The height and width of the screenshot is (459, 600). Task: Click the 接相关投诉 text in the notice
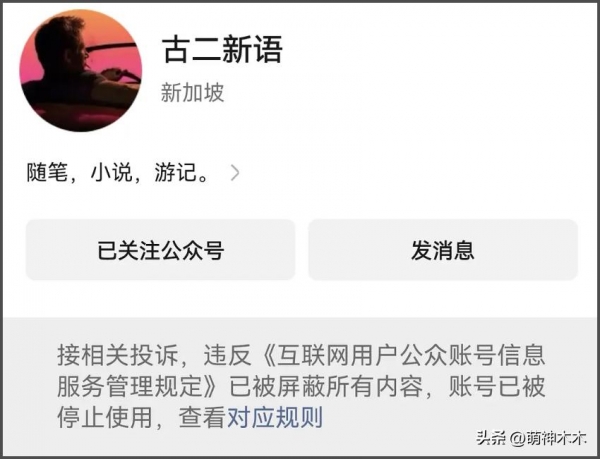point(118,355)
